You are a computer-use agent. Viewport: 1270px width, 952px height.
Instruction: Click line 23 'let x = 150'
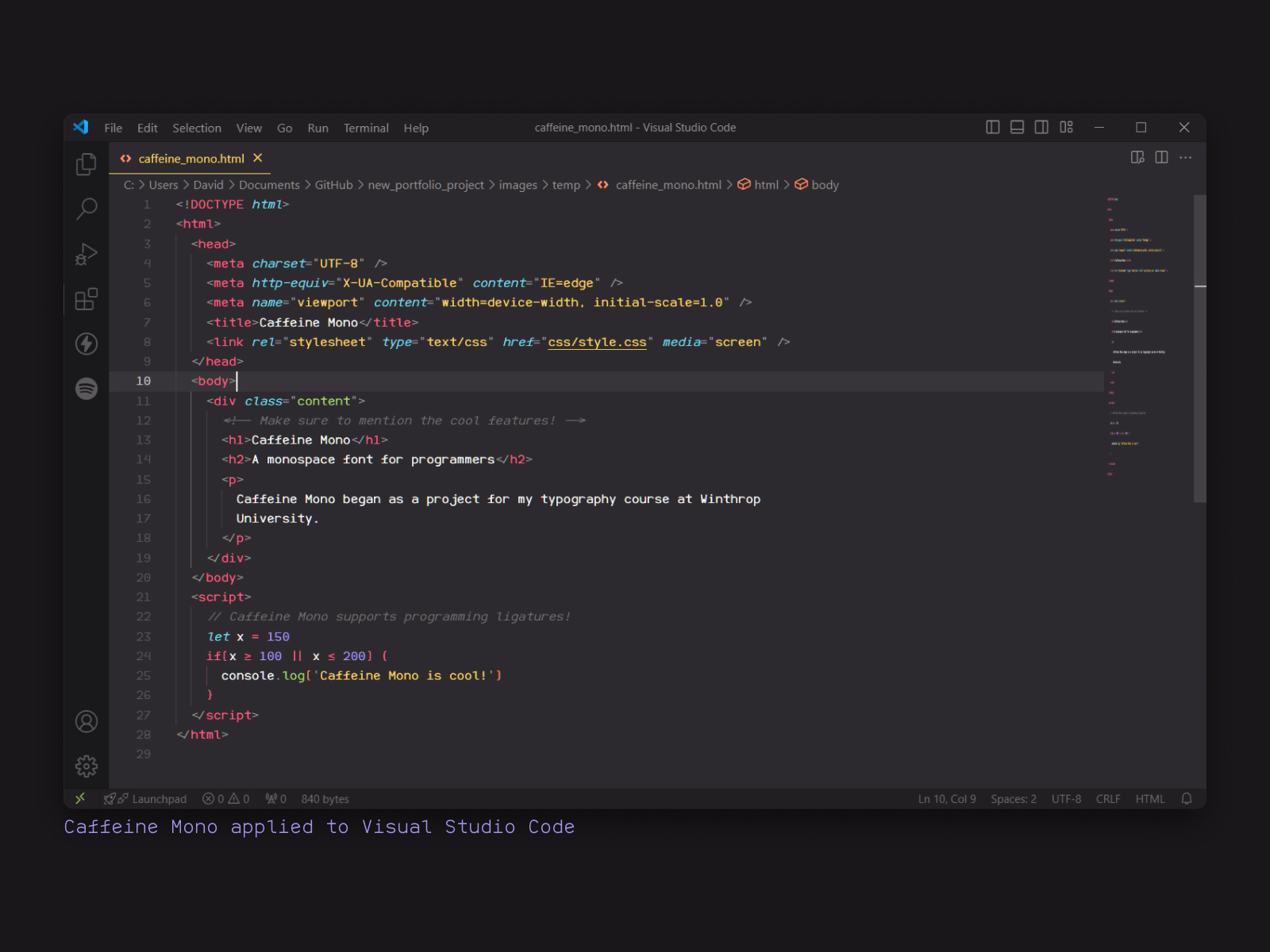pos(248,636)
